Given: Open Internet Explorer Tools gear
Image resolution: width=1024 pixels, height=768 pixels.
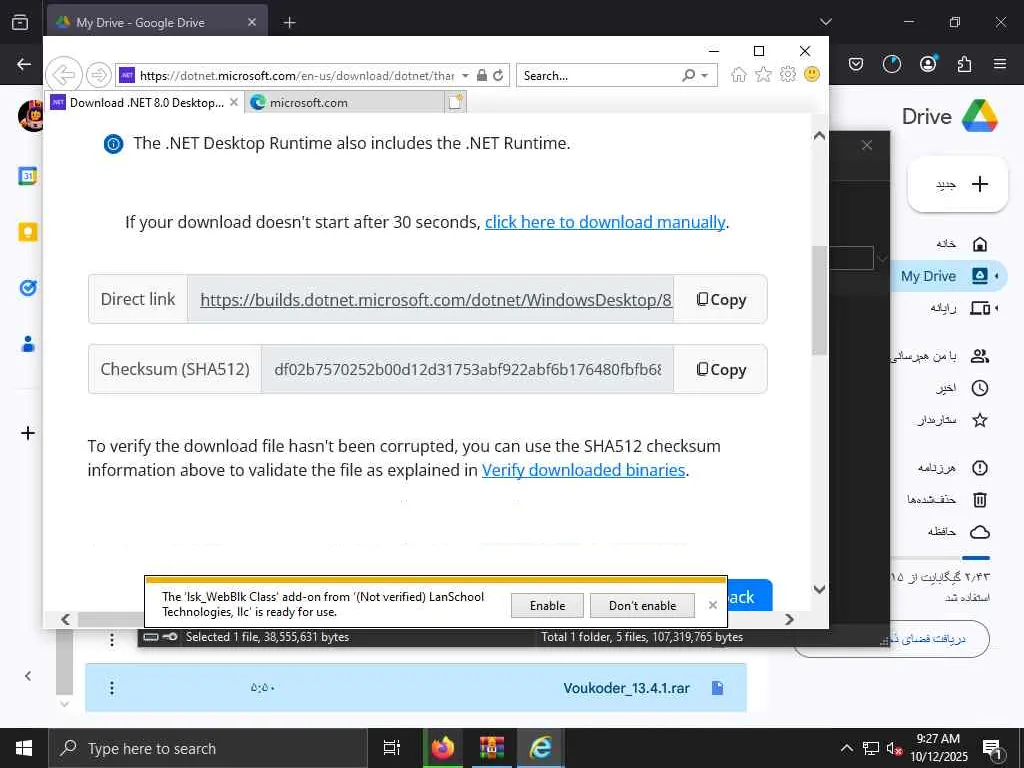Looking at the screenshot, I should (x=788, y=74).
